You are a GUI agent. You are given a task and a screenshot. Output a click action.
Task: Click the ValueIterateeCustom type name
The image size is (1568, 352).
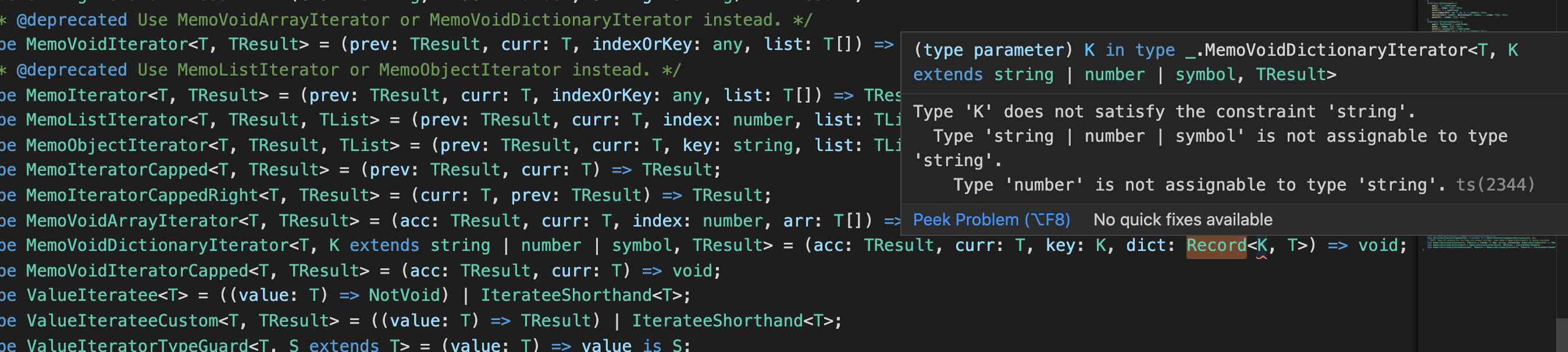pyautogui.click(x=122, y=321)
